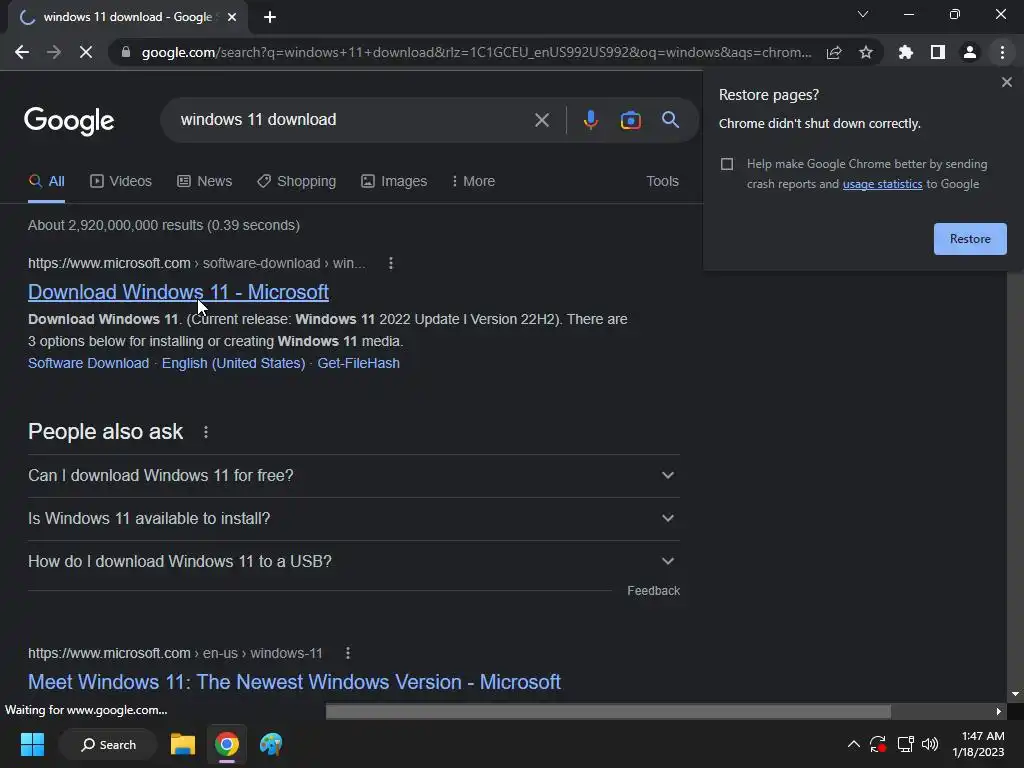
Task: Launch the Paint app from taskbar
Action: click(x=271, y=744)
